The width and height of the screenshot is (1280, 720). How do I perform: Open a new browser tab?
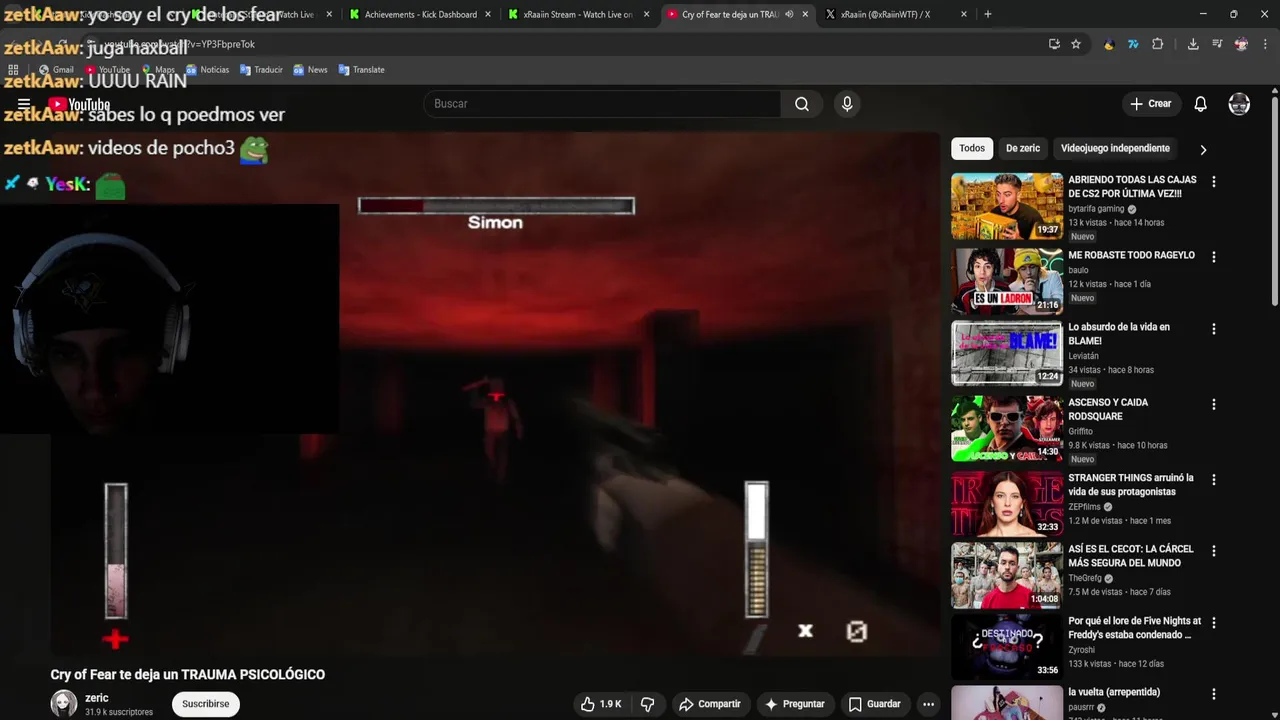pos(988,14)
